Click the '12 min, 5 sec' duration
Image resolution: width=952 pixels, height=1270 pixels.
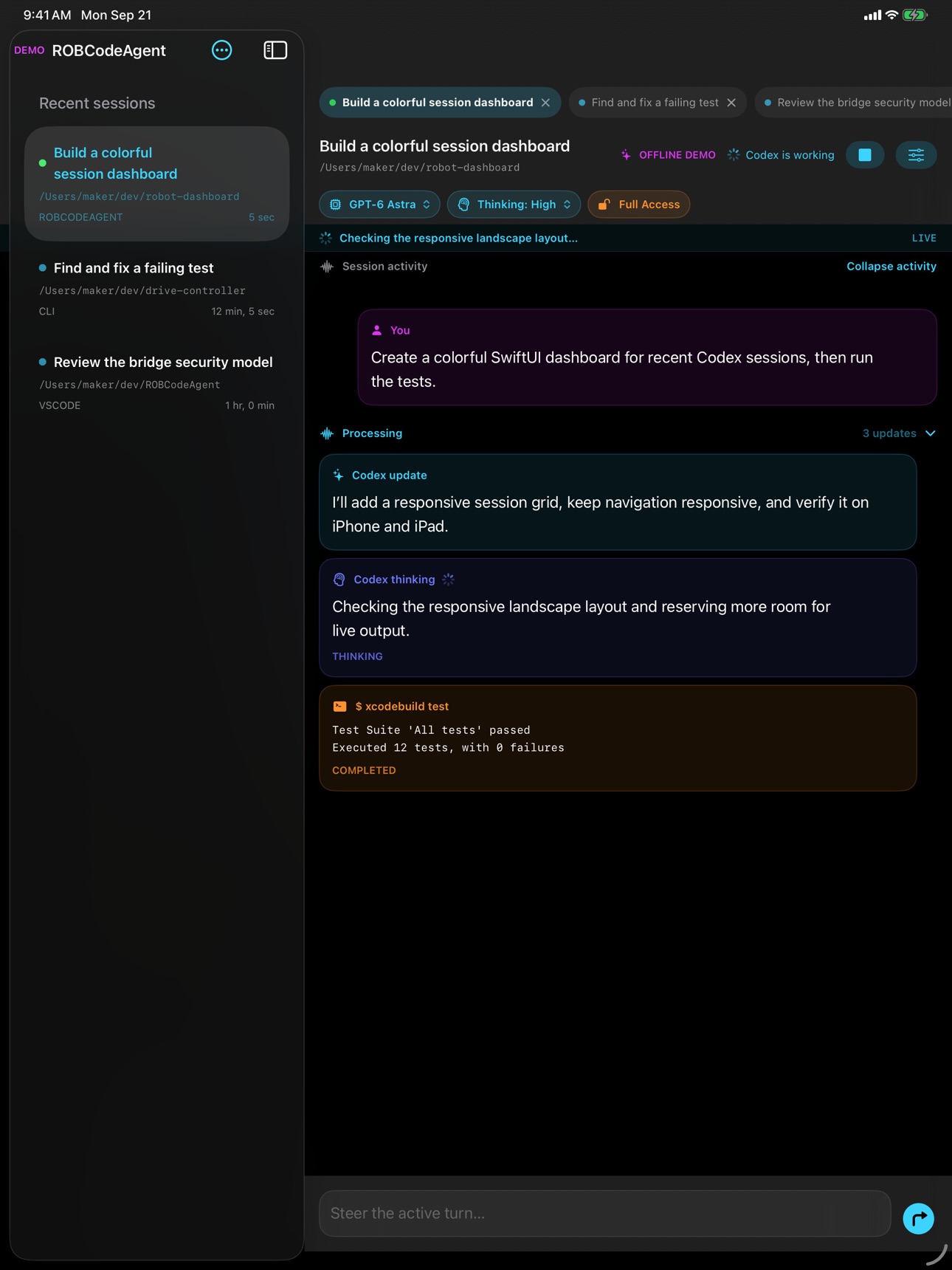pos(243,312)
